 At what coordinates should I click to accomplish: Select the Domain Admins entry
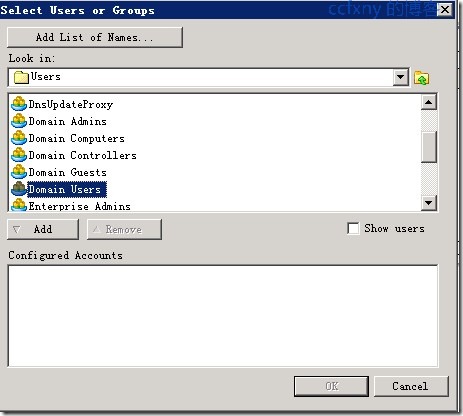coord(68,121)
